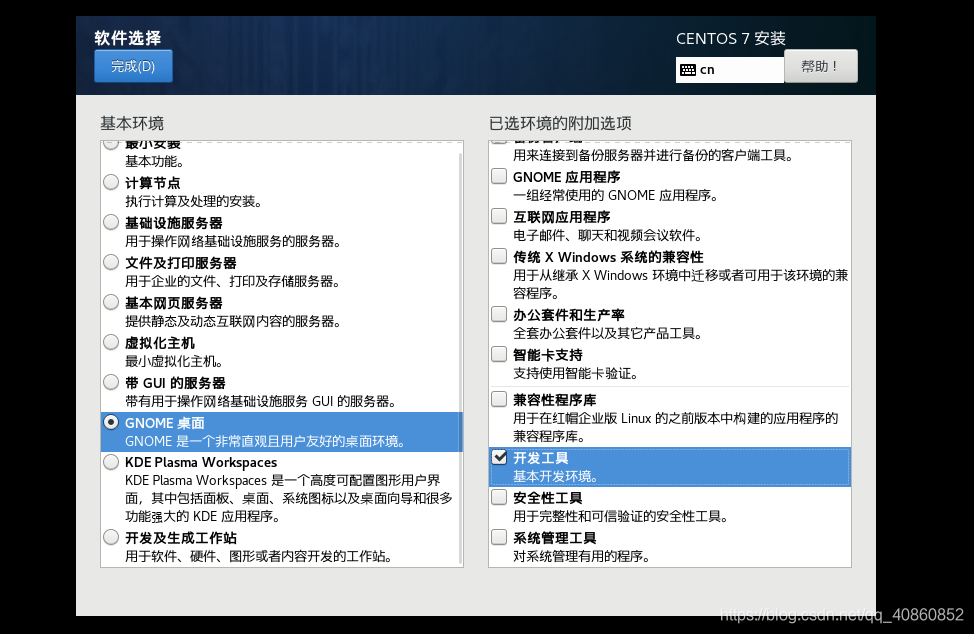Click the 完成(D) done button

133,66
